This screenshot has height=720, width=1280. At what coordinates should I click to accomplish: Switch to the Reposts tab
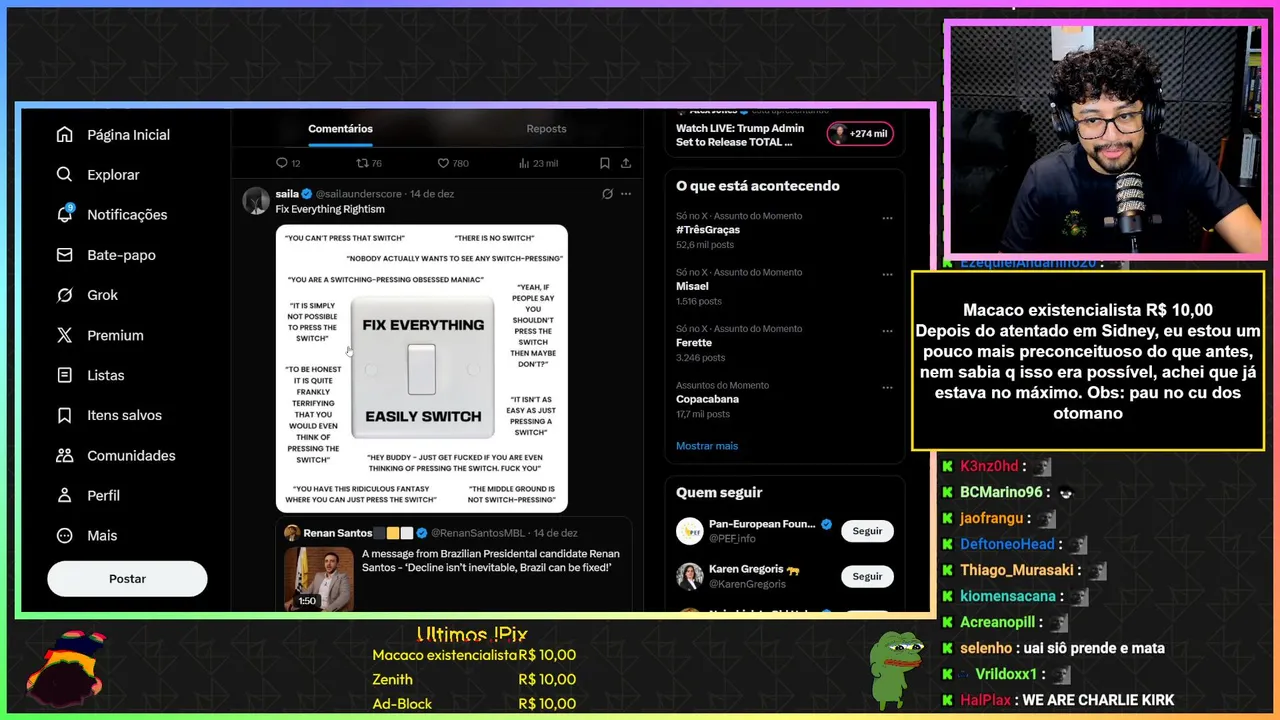coord(546,129)
